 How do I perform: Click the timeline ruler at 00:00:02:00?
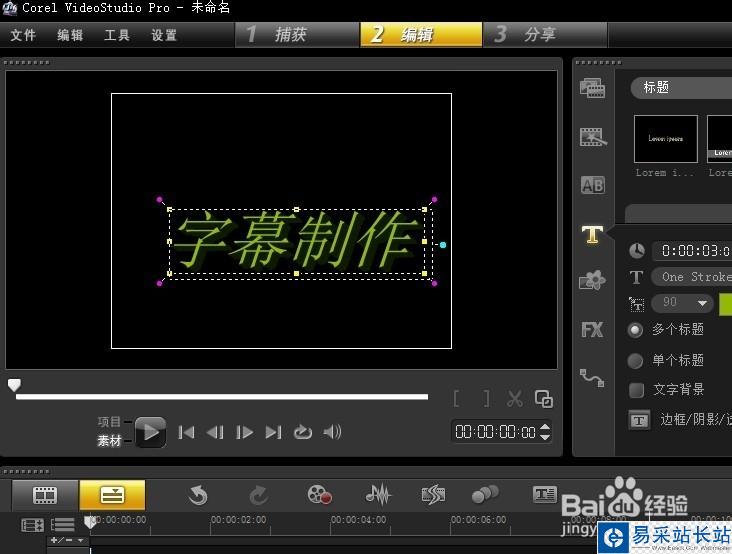coord(239,520)
